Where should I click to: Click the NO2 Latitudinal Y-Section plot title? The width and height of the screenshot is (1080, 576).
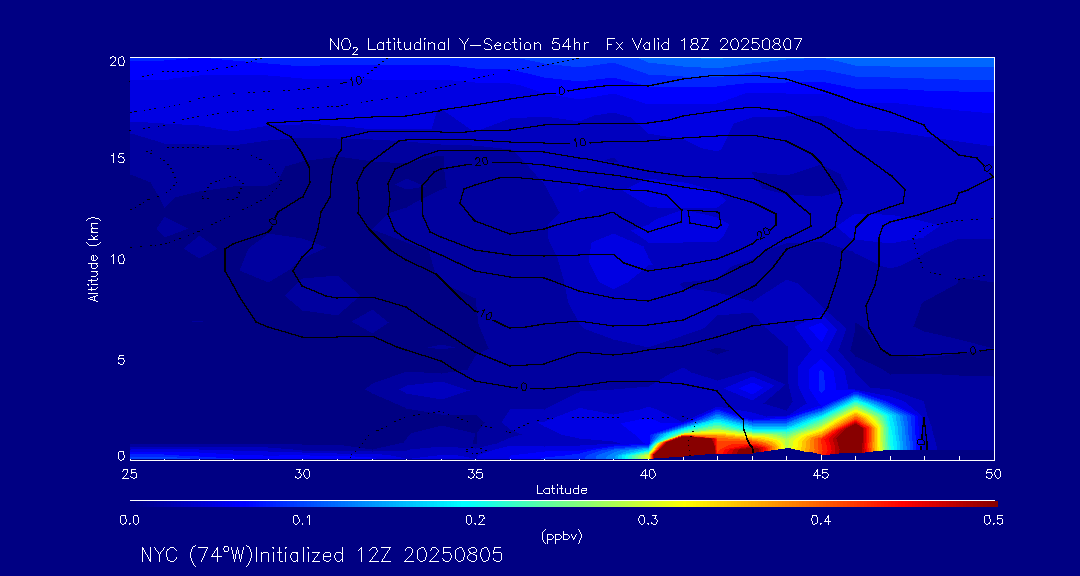coord(565,44)
